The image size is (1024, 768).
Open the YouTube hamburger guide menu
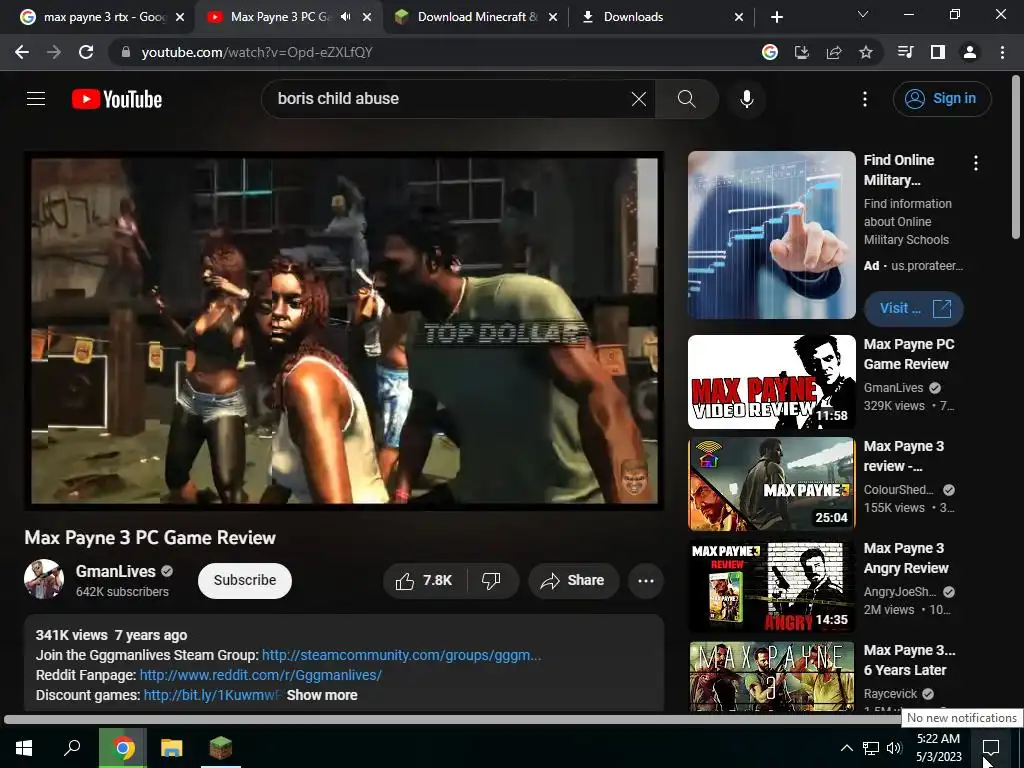coord(36,99)
